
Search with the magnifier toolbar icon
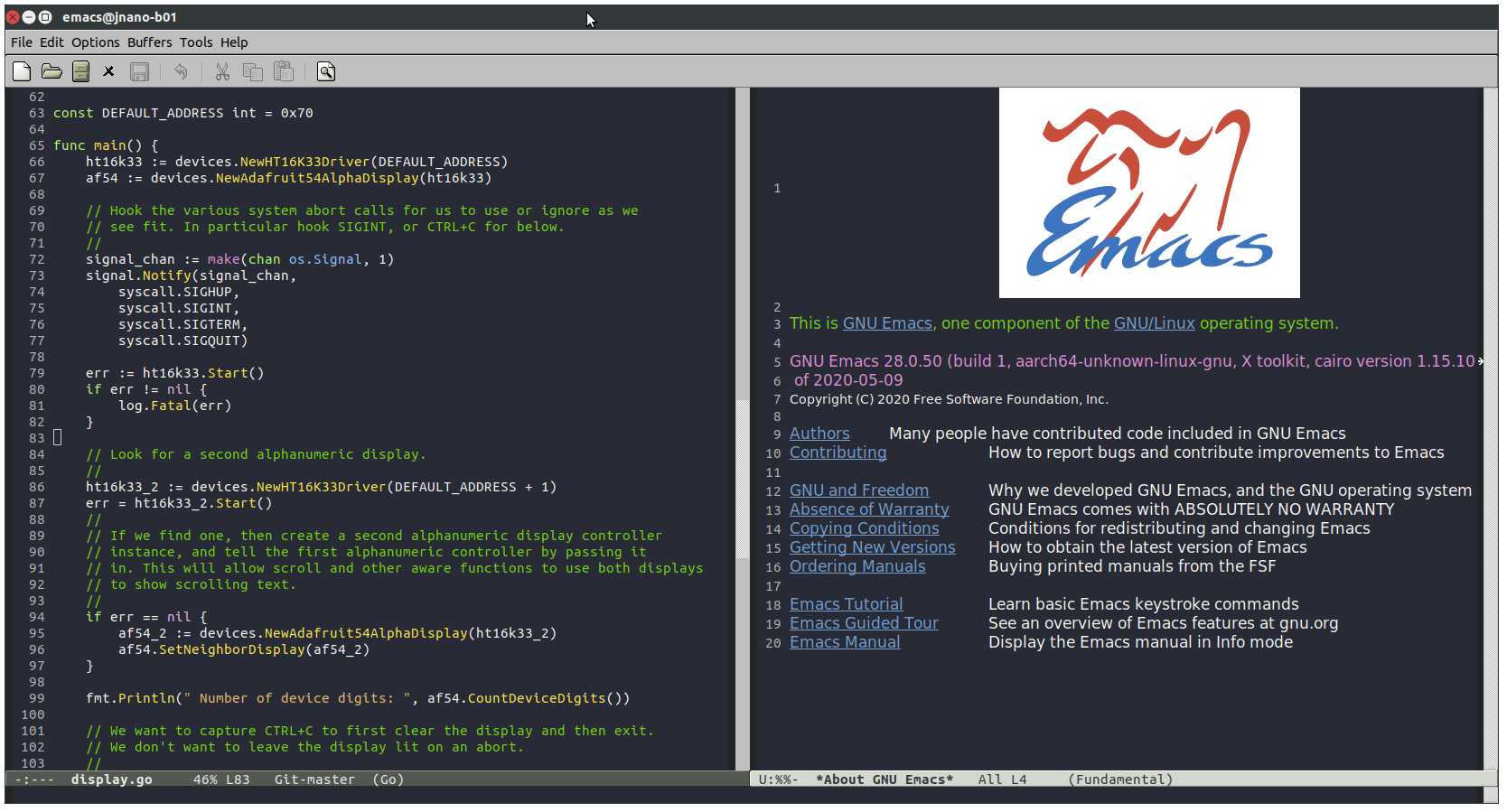click(326, 71)
